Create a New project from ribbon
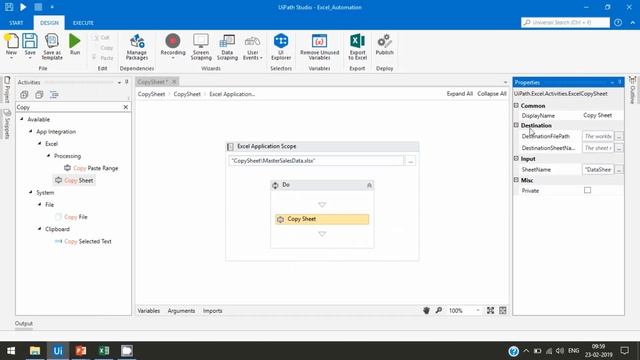 tap(11, 46)
